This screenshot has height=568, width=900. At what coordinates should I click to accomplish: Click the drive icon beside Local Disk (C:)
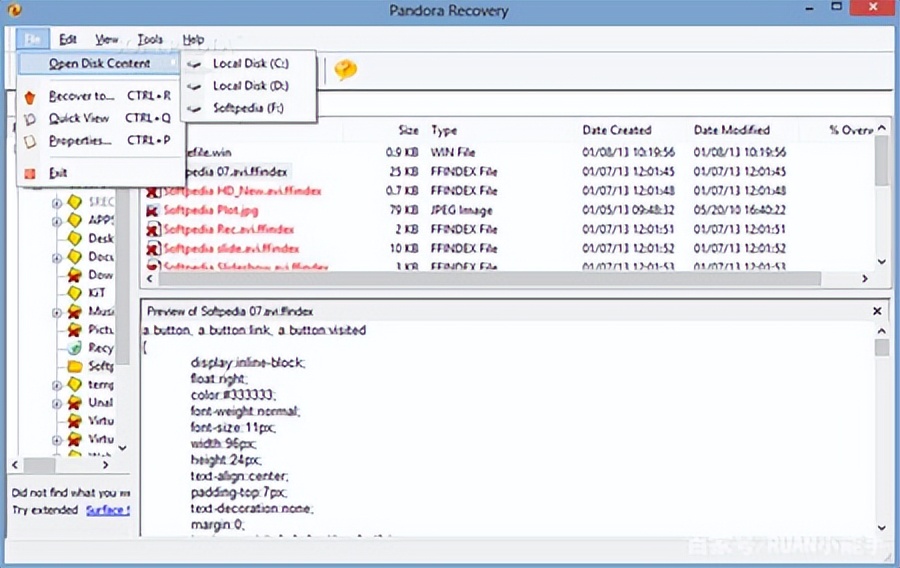point(195,64)
